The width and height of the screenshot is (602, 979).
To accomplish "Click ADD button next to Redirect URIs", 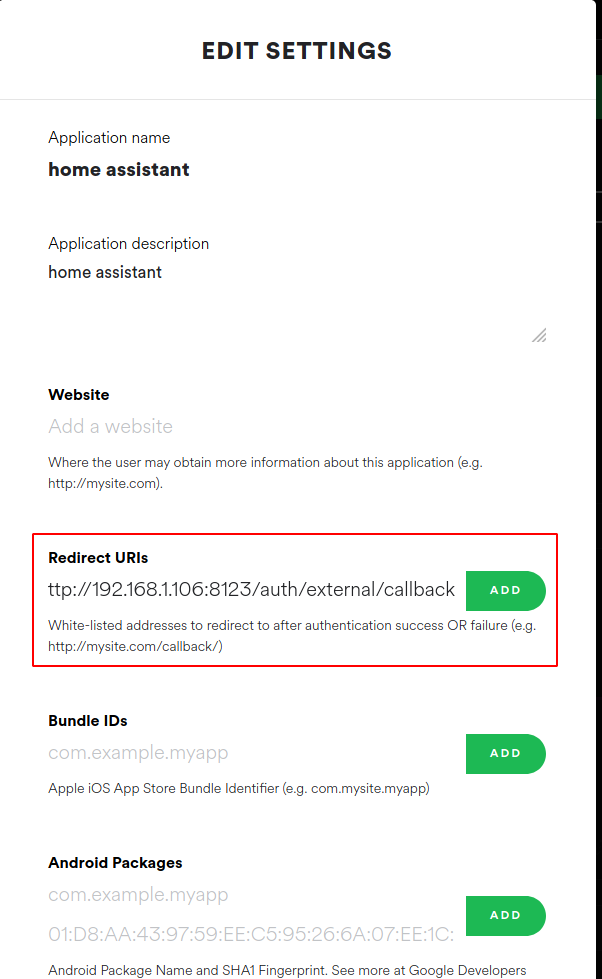I will tap(505, 590).
